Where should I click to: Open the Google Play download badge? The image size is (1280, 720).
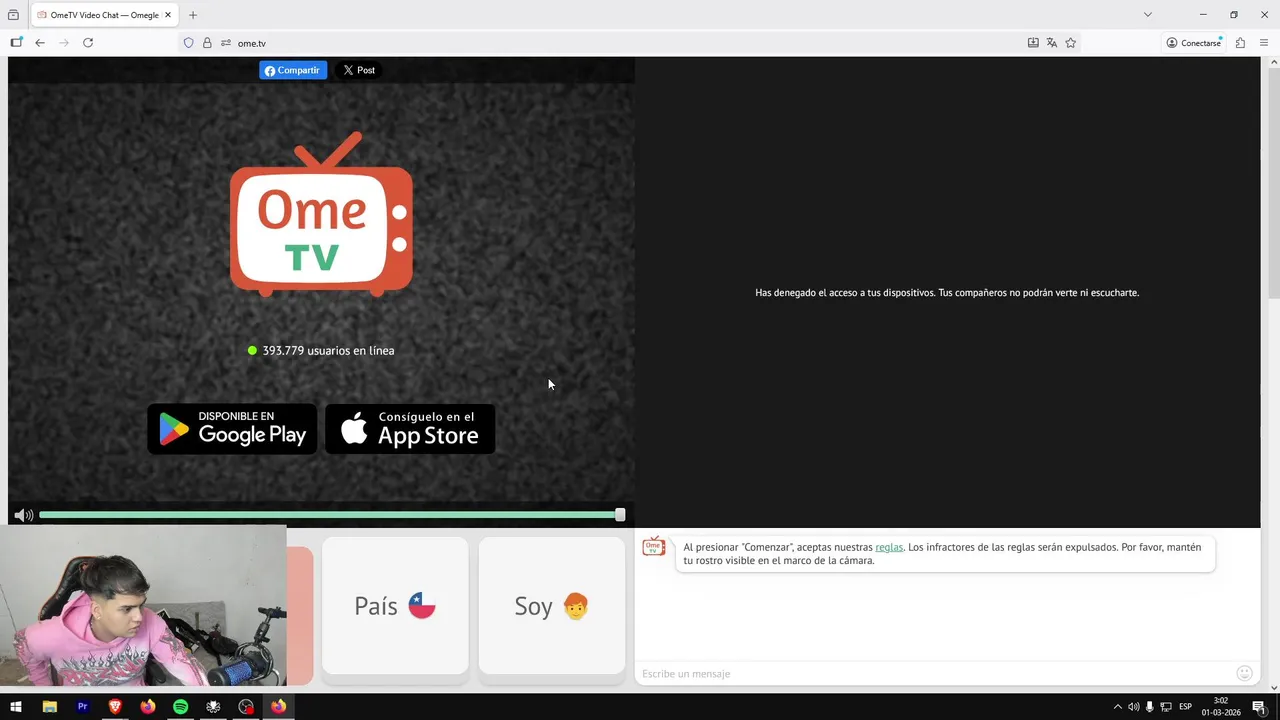[232, 429]
